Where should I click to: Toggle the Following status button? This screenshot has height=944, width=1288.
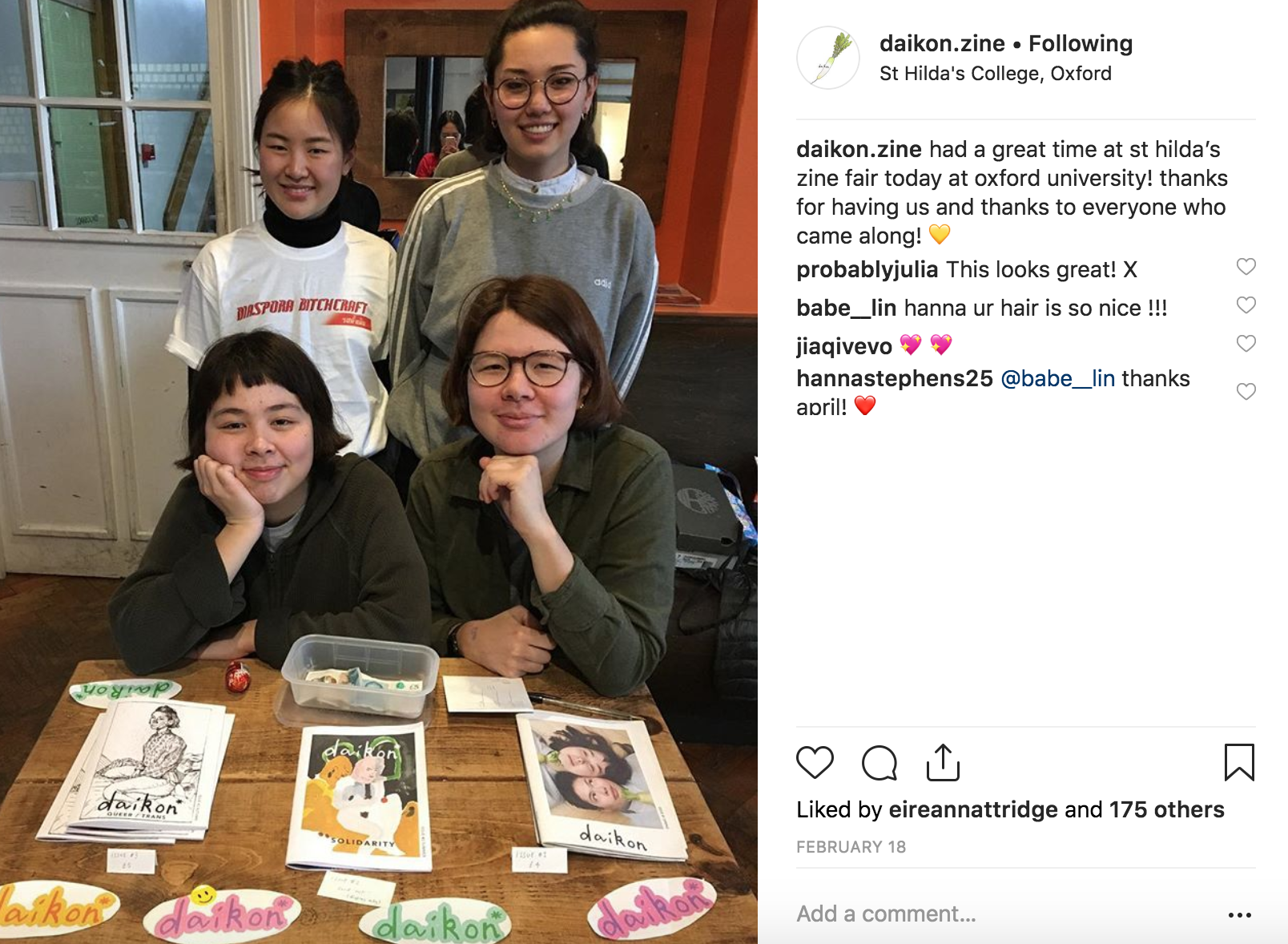(x=1081, y=43)
